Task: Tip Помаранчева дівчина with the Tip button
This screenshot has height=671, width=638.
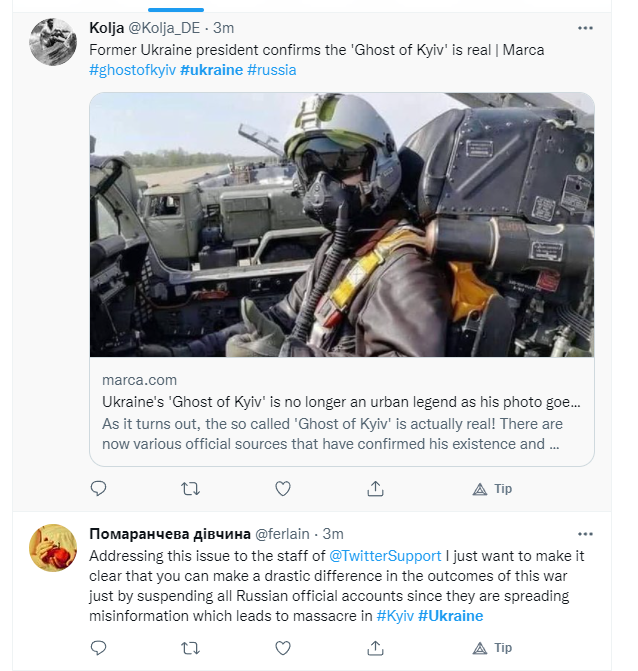Action: (491, 648)
